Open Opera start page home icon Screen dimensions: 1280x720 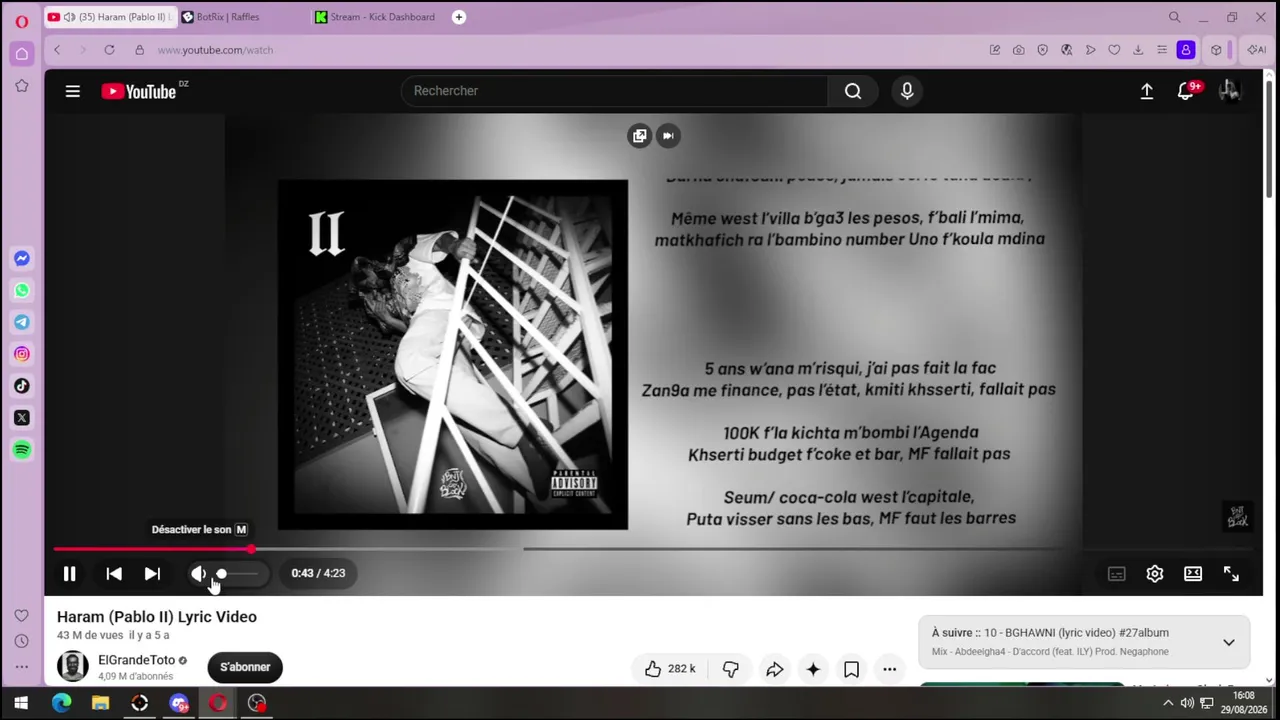(21, 54)
